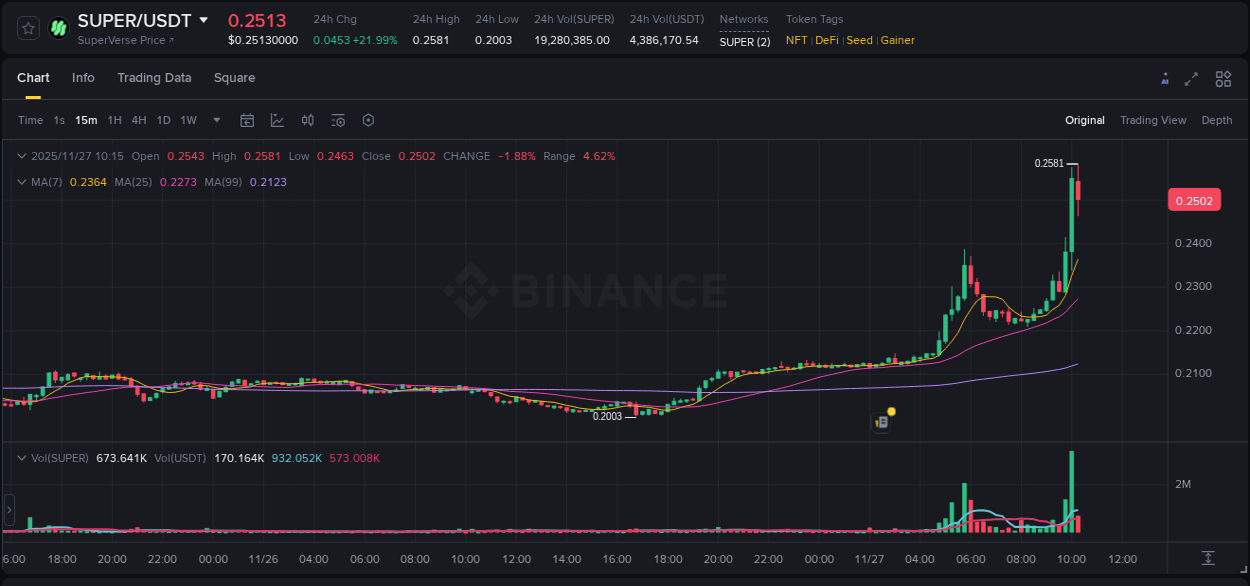Open the technical indicators settings icon

[x=338, y=120]
